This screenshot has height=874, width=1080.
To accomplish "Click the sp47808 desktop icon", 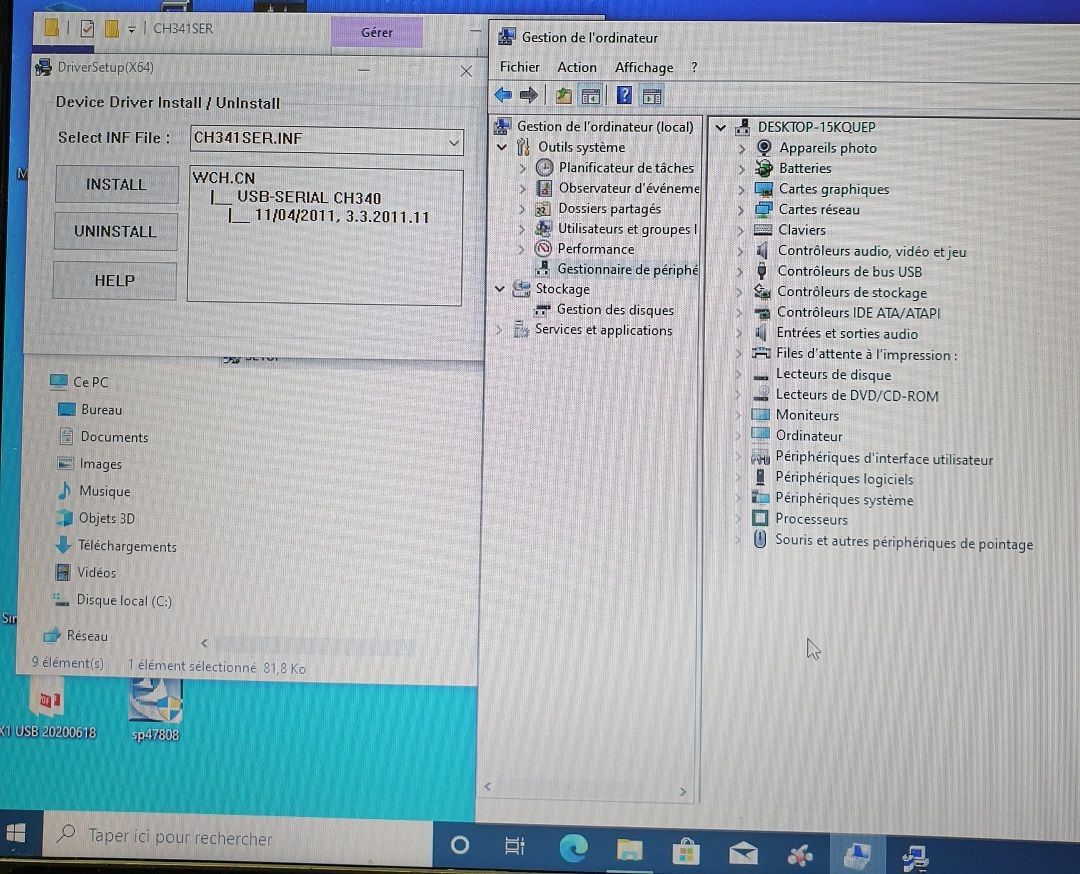I will point(156,710).
